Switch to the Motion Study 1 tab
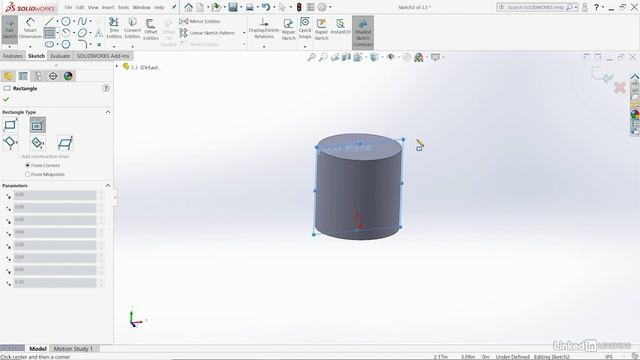 coord(73,349)
